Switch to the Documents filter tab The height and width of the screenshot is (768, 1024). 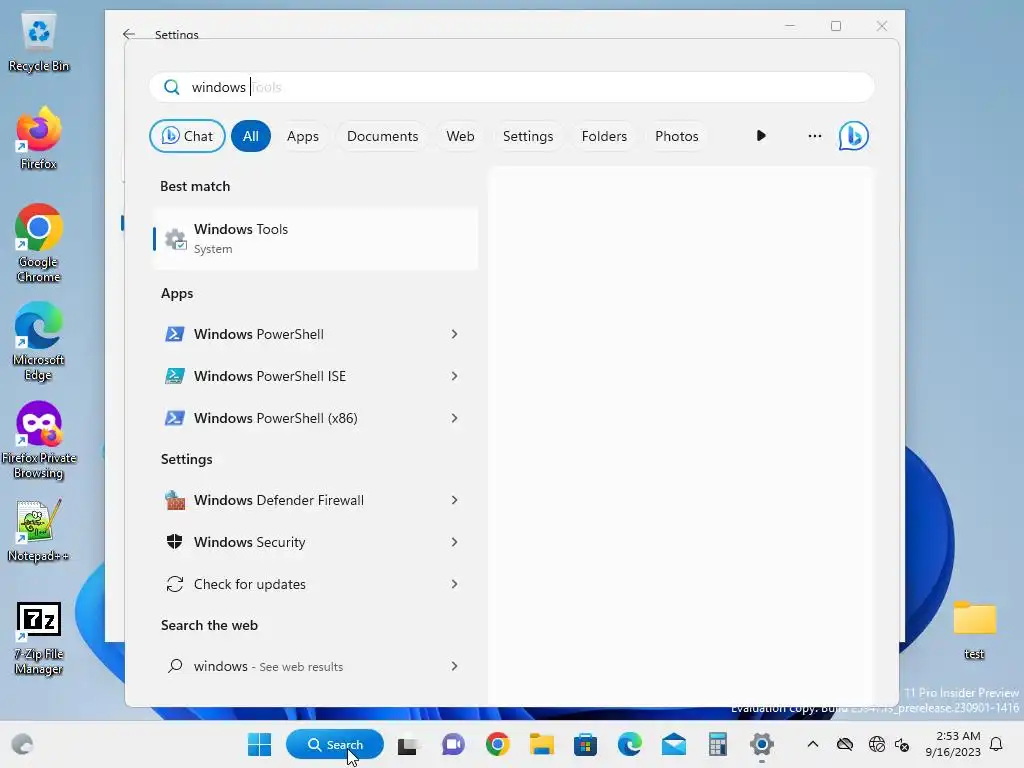383,136
